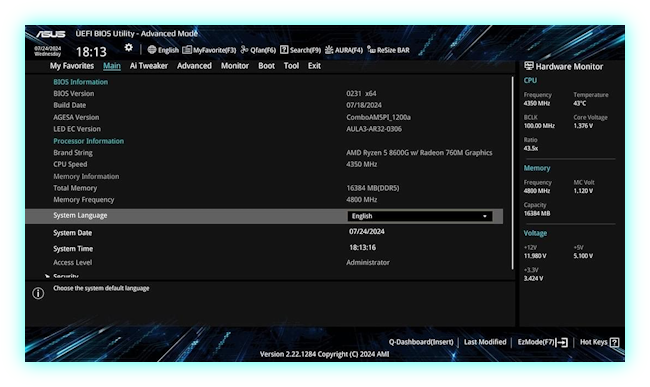Click +12V reading 11.980 V
The width and height of the screenshot is (650, 387).
(x=535, y=256)
